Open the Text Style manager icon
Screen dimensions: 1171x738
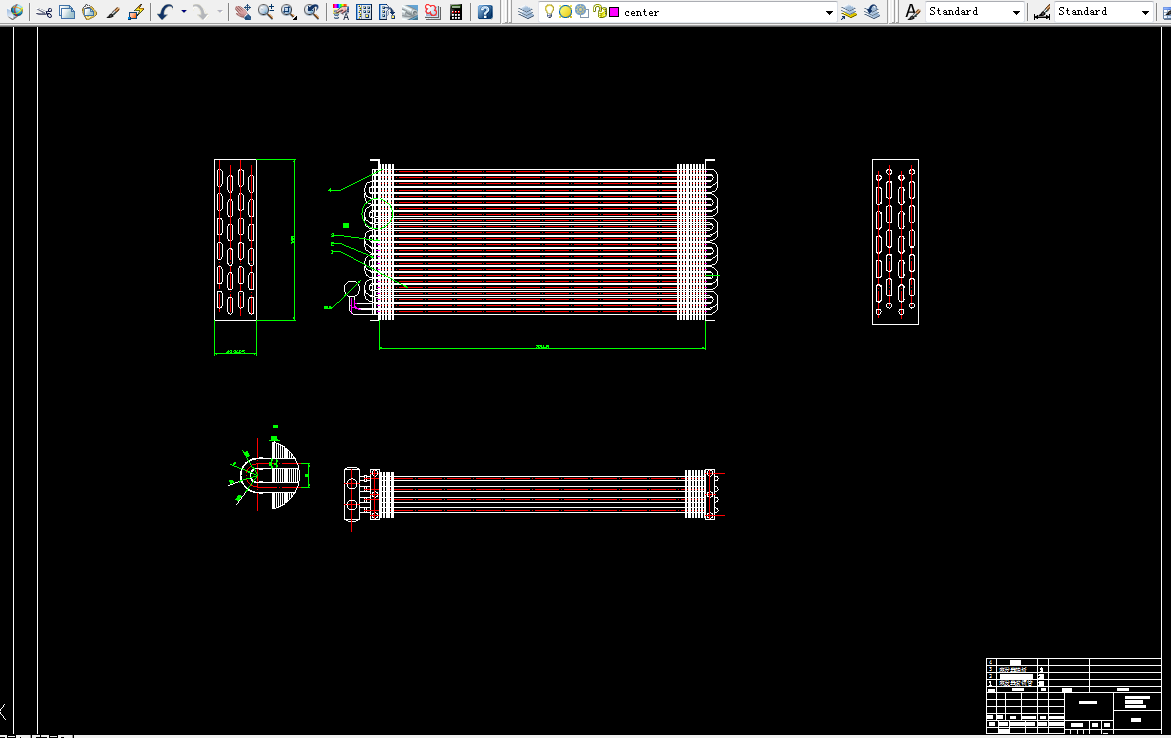pyautogui.click(x=912, y=12)
